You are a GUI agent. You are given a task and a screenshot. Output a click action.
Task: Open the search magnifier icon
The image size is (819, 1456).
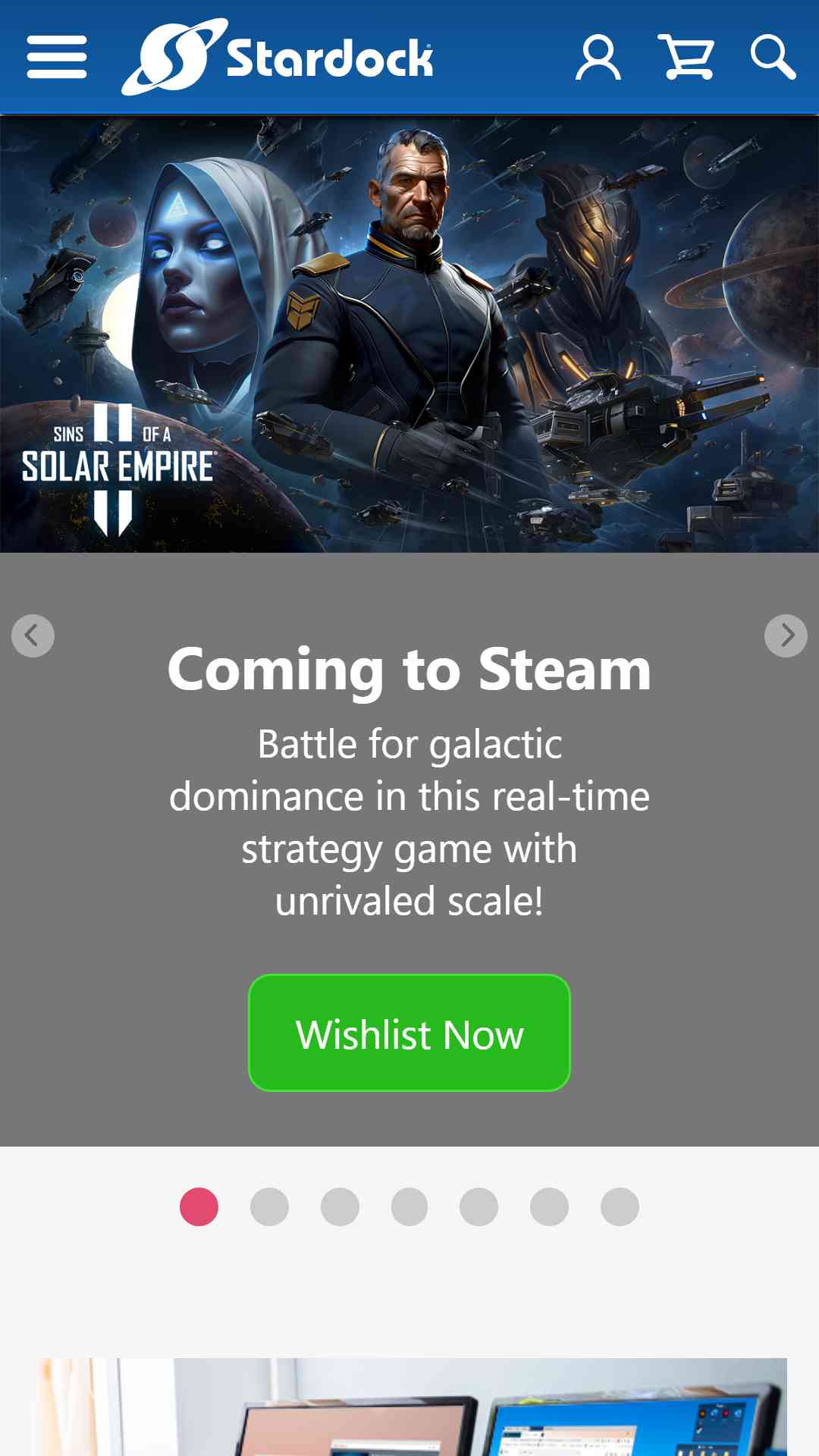pos(773,57)
